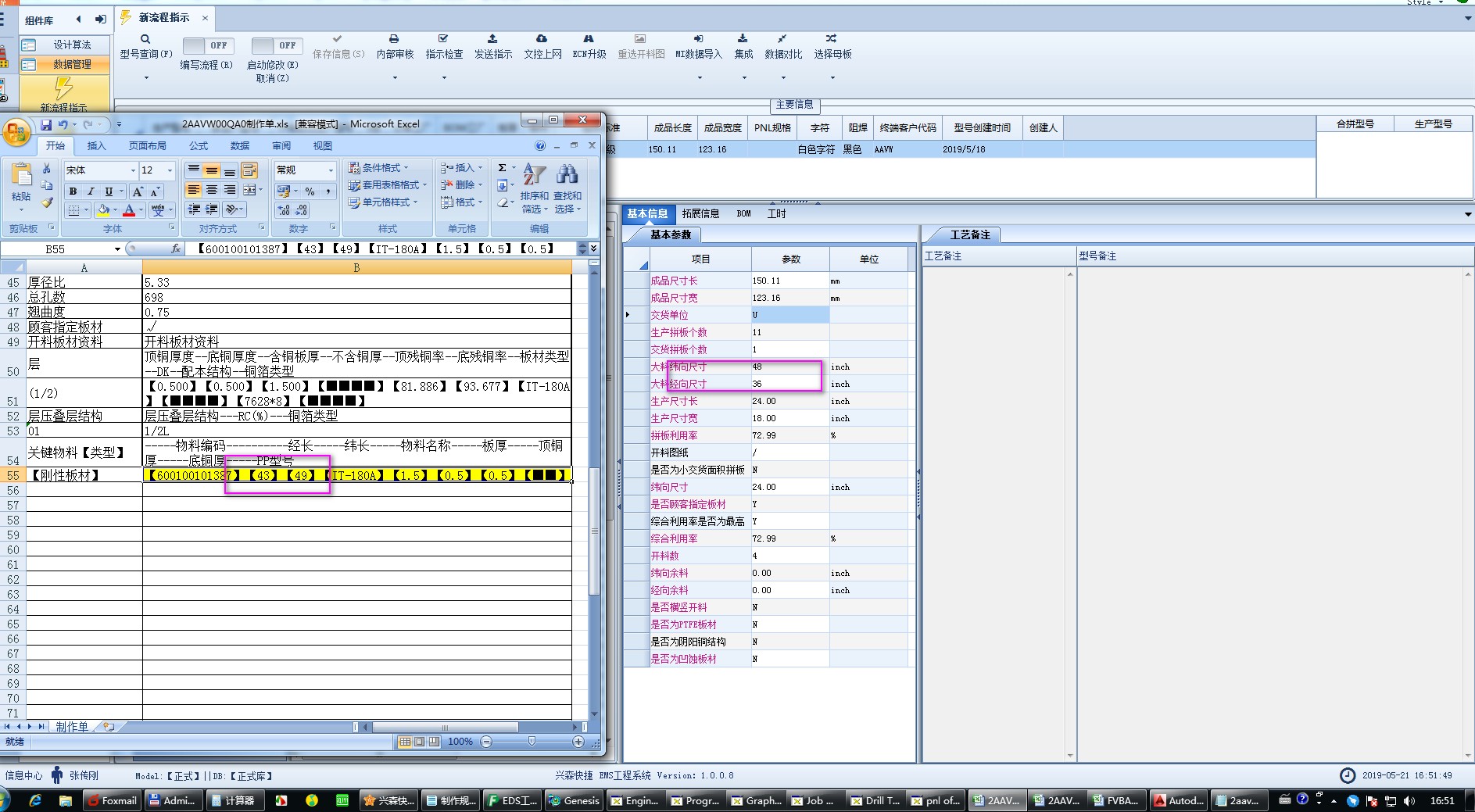This screenshot has width=1475, height=812.
Task: Apply bold formatting in Excel ribbon
Action: coord(73,191)
